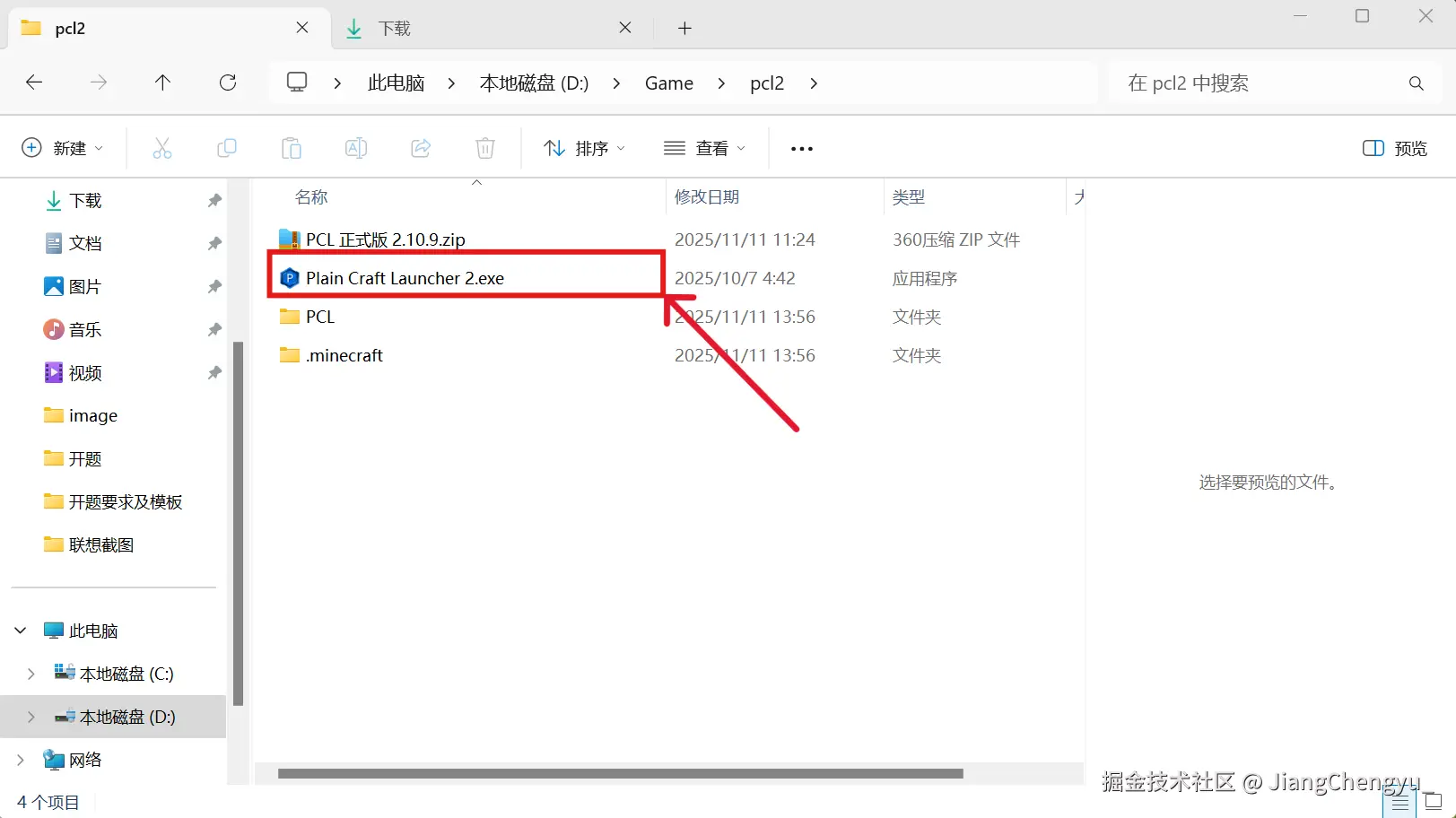Unpin 视频 from quick access
Viewport: 1456px width, 818px height.
pyautogui.click(x=214, y=372)
